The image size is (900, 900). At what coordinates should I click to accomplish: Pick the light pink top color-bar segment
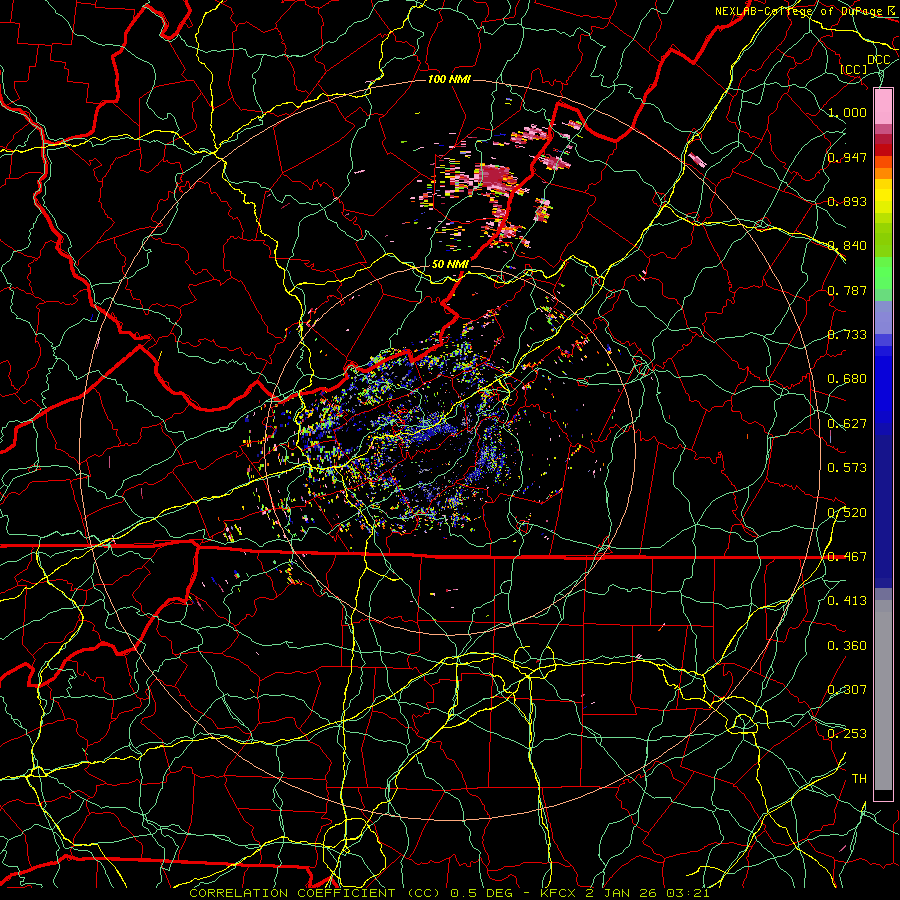click(x=883, y=106)
